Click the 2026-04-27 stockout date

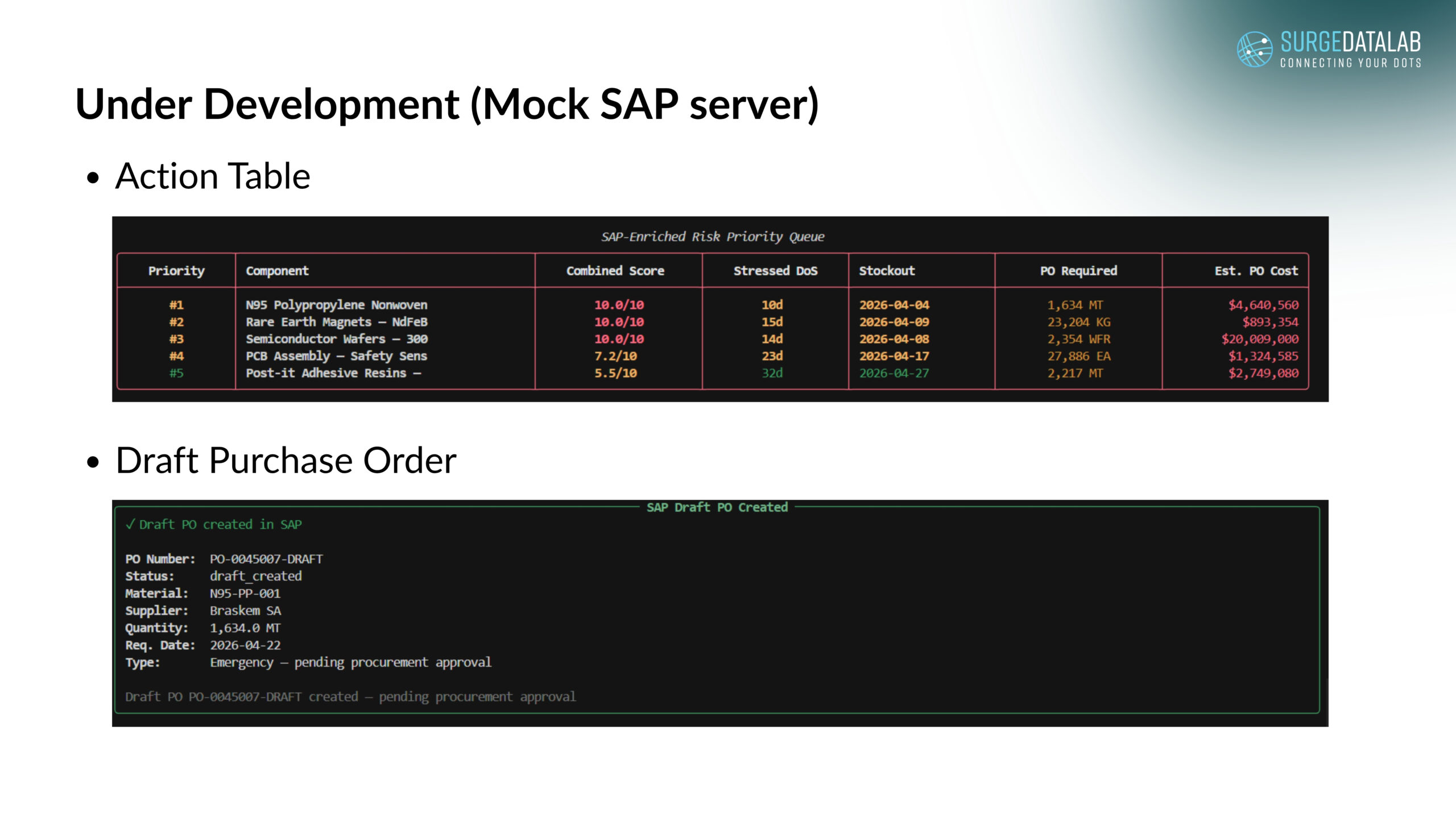[894, 373]
